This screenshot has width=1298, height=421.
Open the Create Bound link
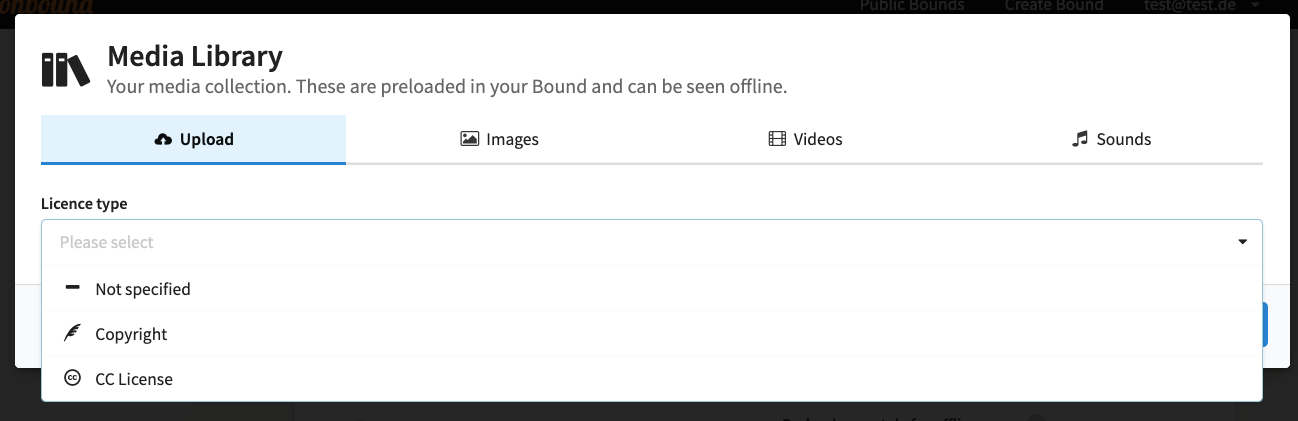[1054, 6]
